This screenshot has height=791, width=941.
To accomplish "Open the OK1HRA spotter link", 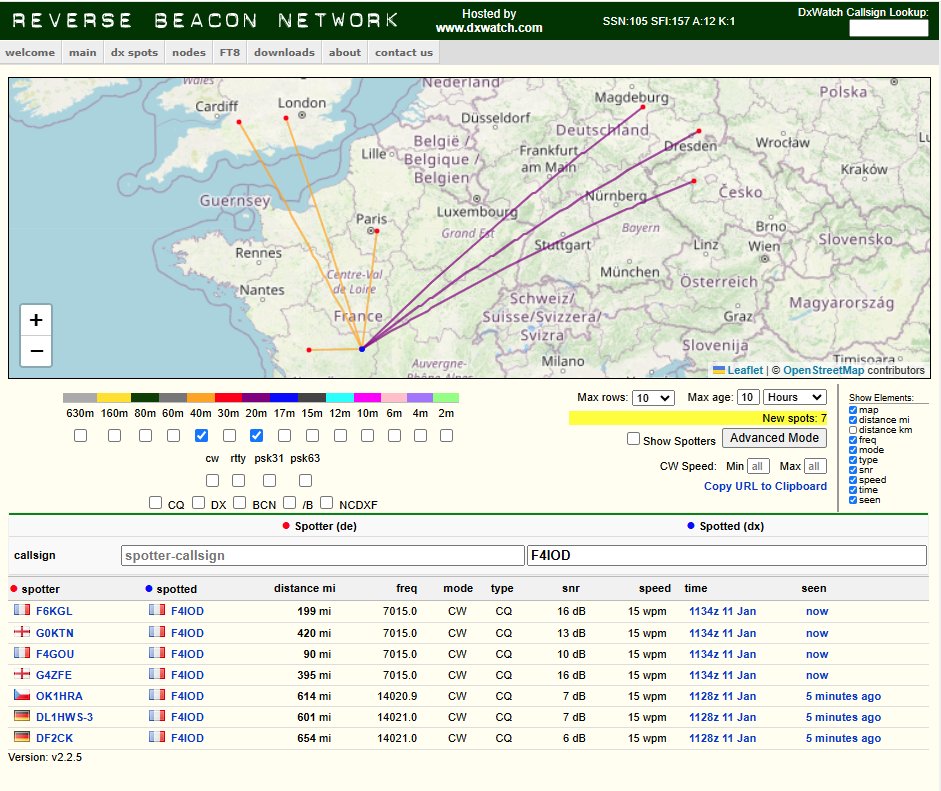I will (x=59, y=696).
